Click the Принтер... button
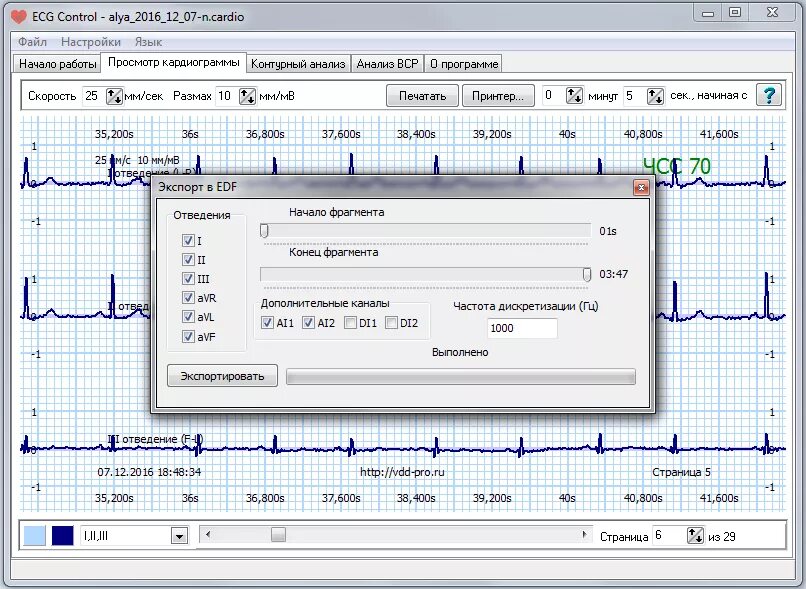 498,96
